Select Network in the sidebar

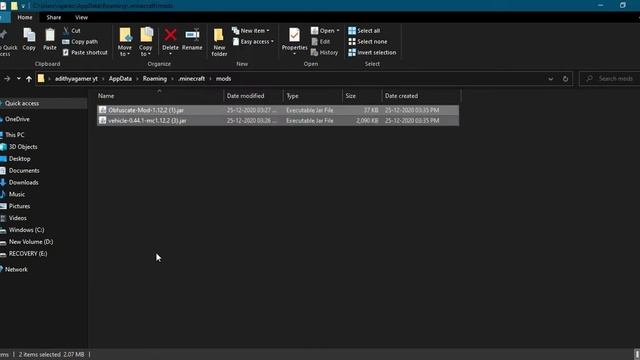pos(16,269)
